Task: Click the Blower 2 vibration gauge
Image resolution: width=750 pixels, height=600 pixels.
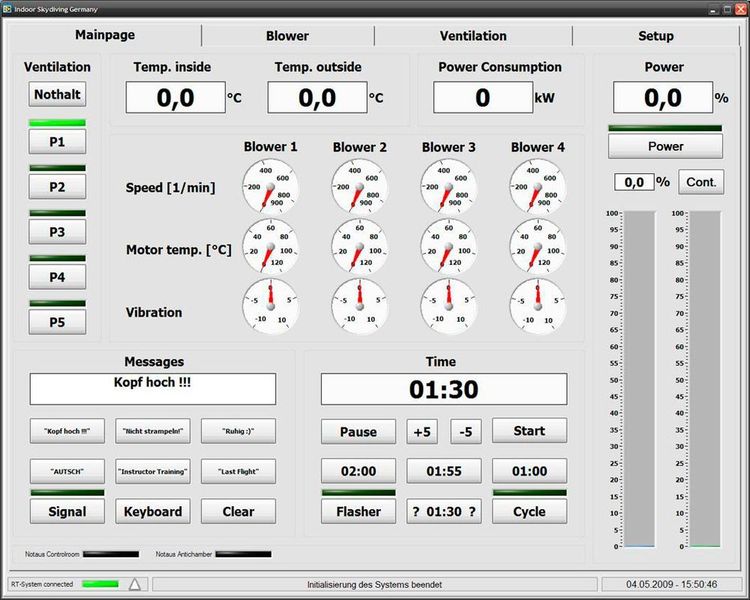Action: [x=360, y=307]
